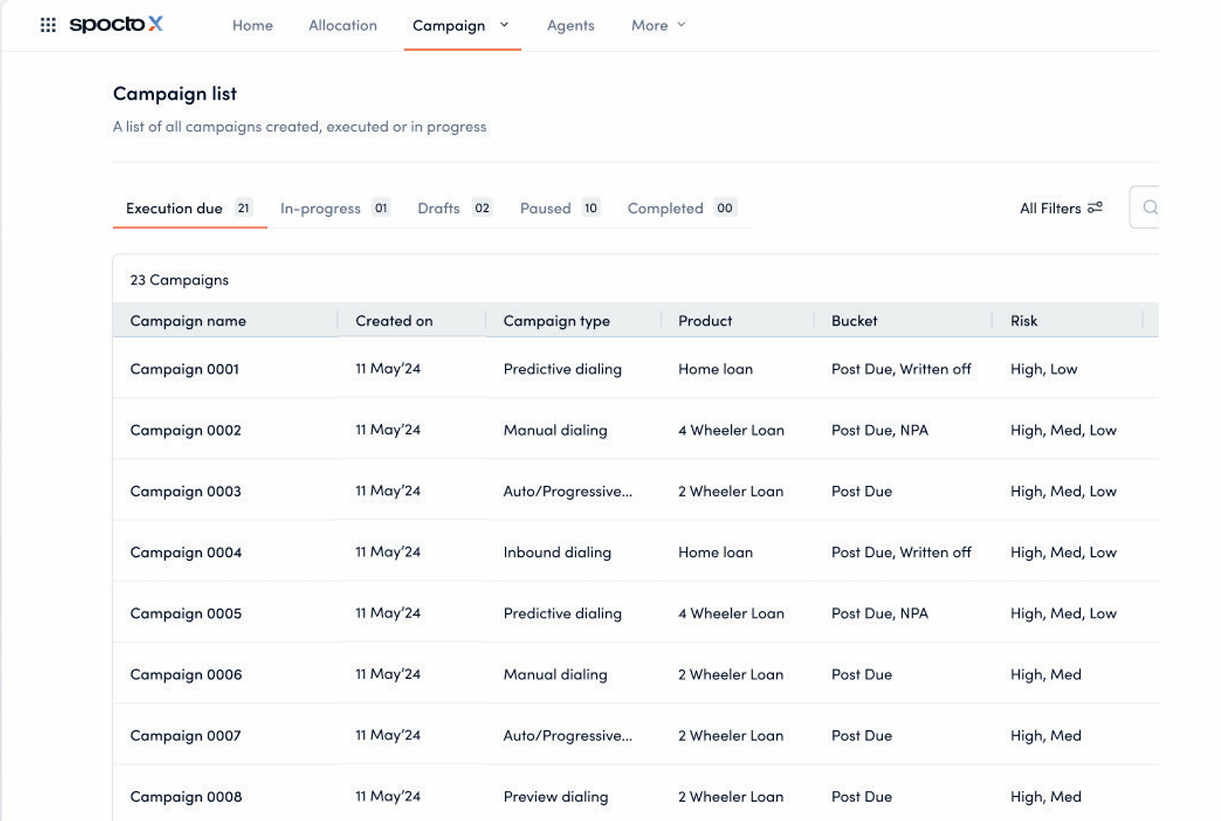
Task: Open Campaign 0008 row
Action: (x=636, y=794)
